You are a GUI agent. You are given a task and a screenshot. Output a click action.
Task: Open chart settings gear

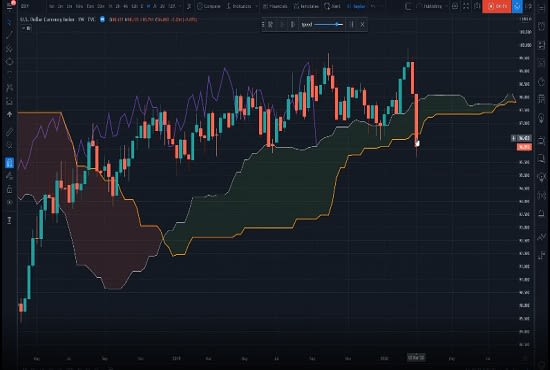click(x=455, y=6)
